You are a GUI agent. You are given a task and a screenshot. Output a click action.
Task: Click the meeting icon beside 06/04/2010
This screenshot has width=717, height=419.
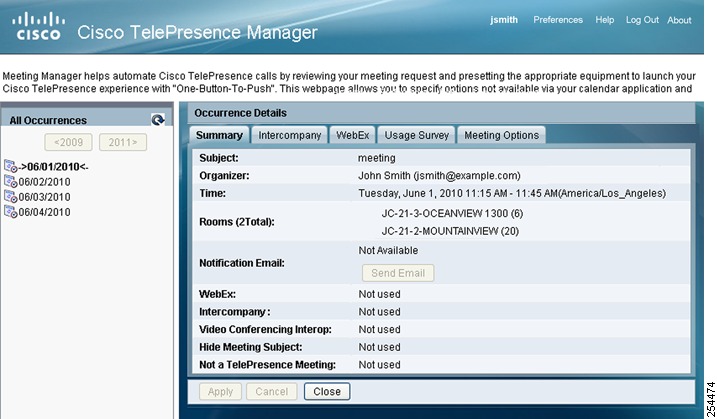(x=11, y=211)
